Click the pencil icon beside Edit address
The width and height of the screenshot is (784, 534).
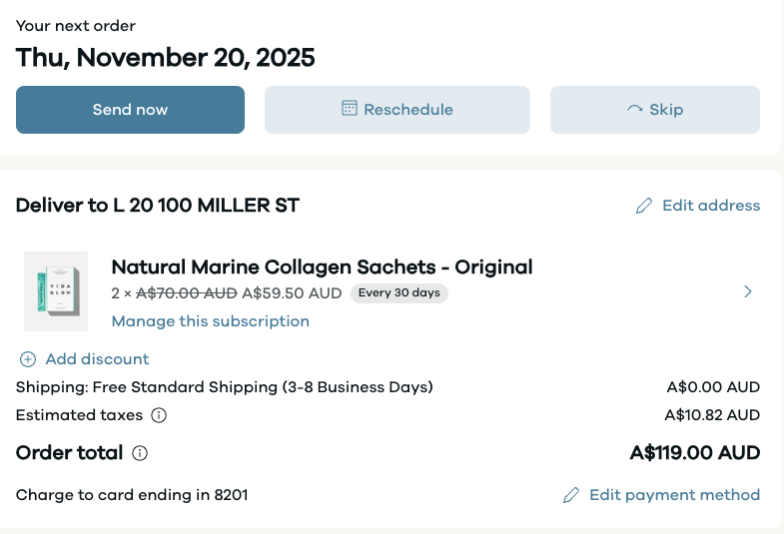tap(644, 206)
